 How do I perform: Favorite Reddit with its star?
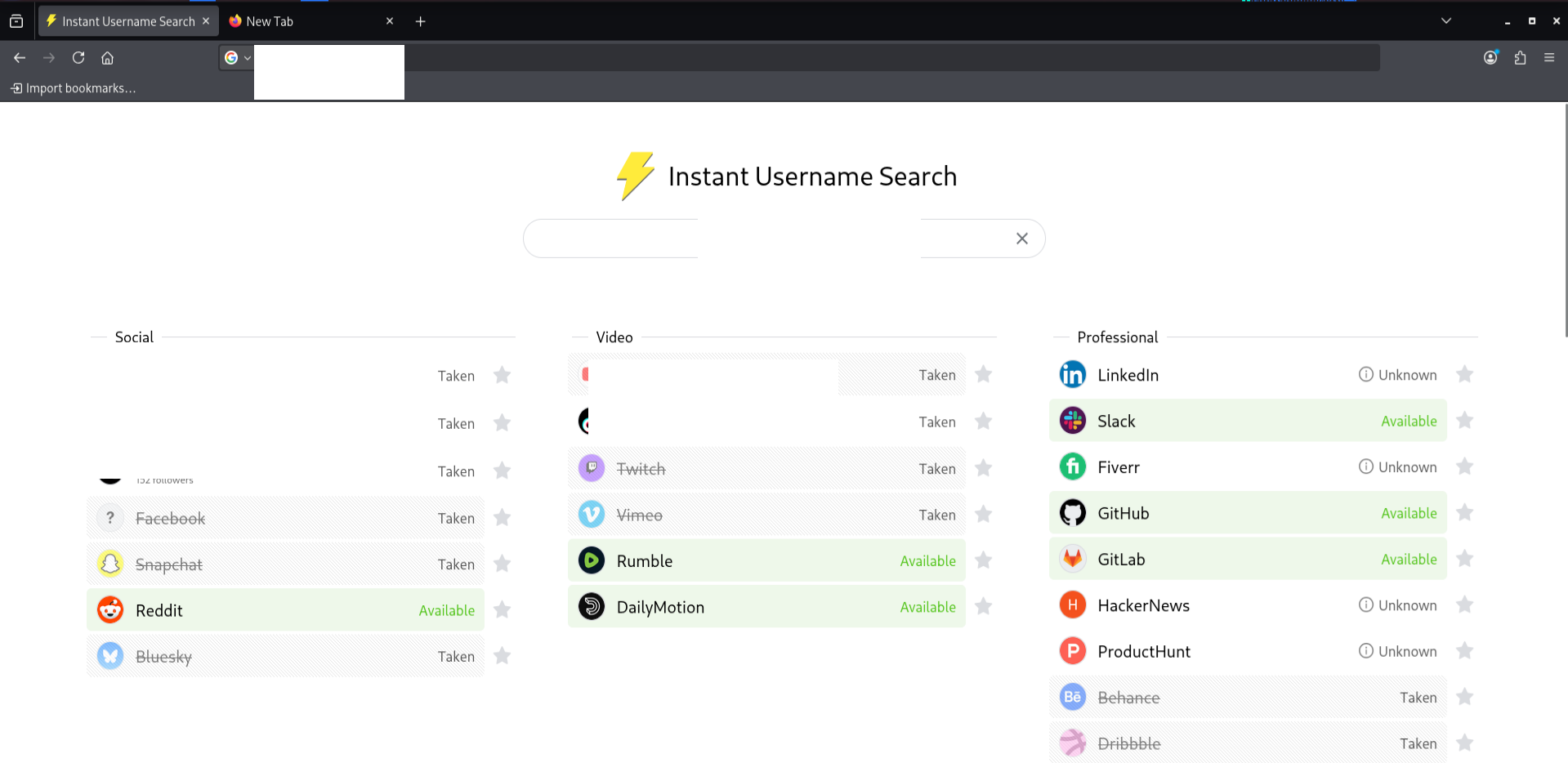pyautogui.click(x=503, y=609)
